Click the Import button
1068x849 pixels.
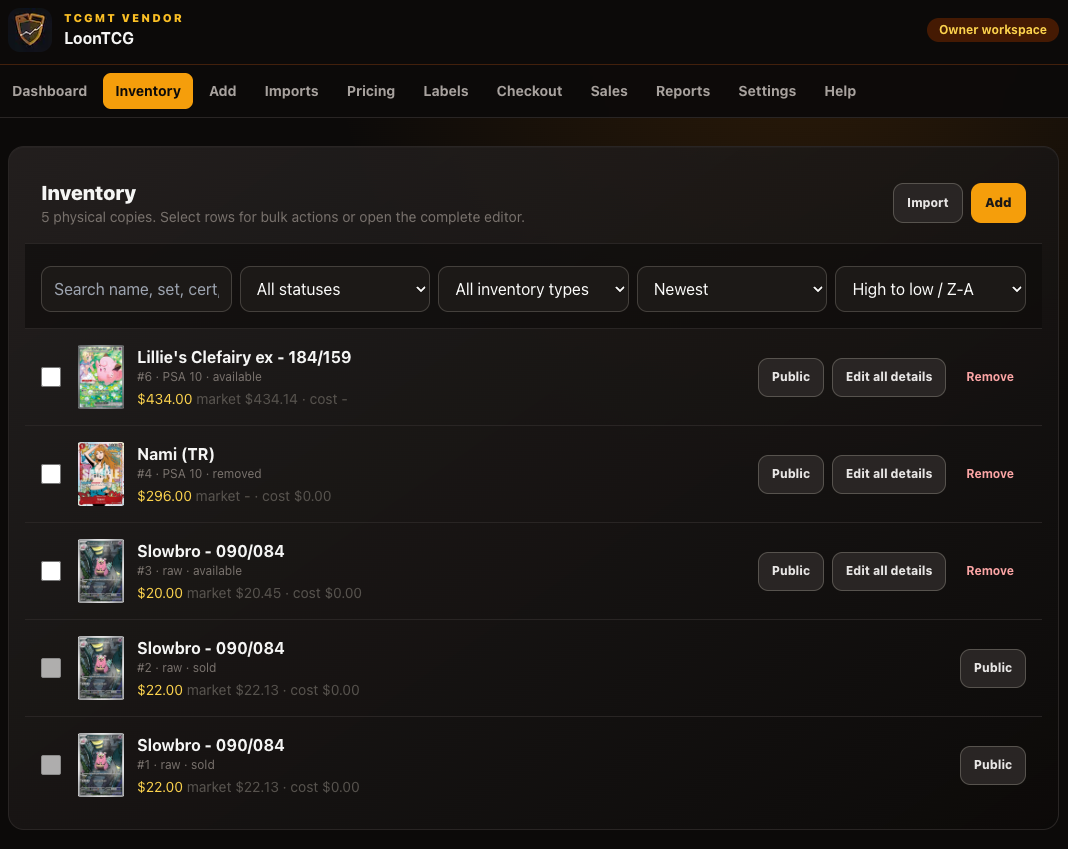(x=927, y=202)
